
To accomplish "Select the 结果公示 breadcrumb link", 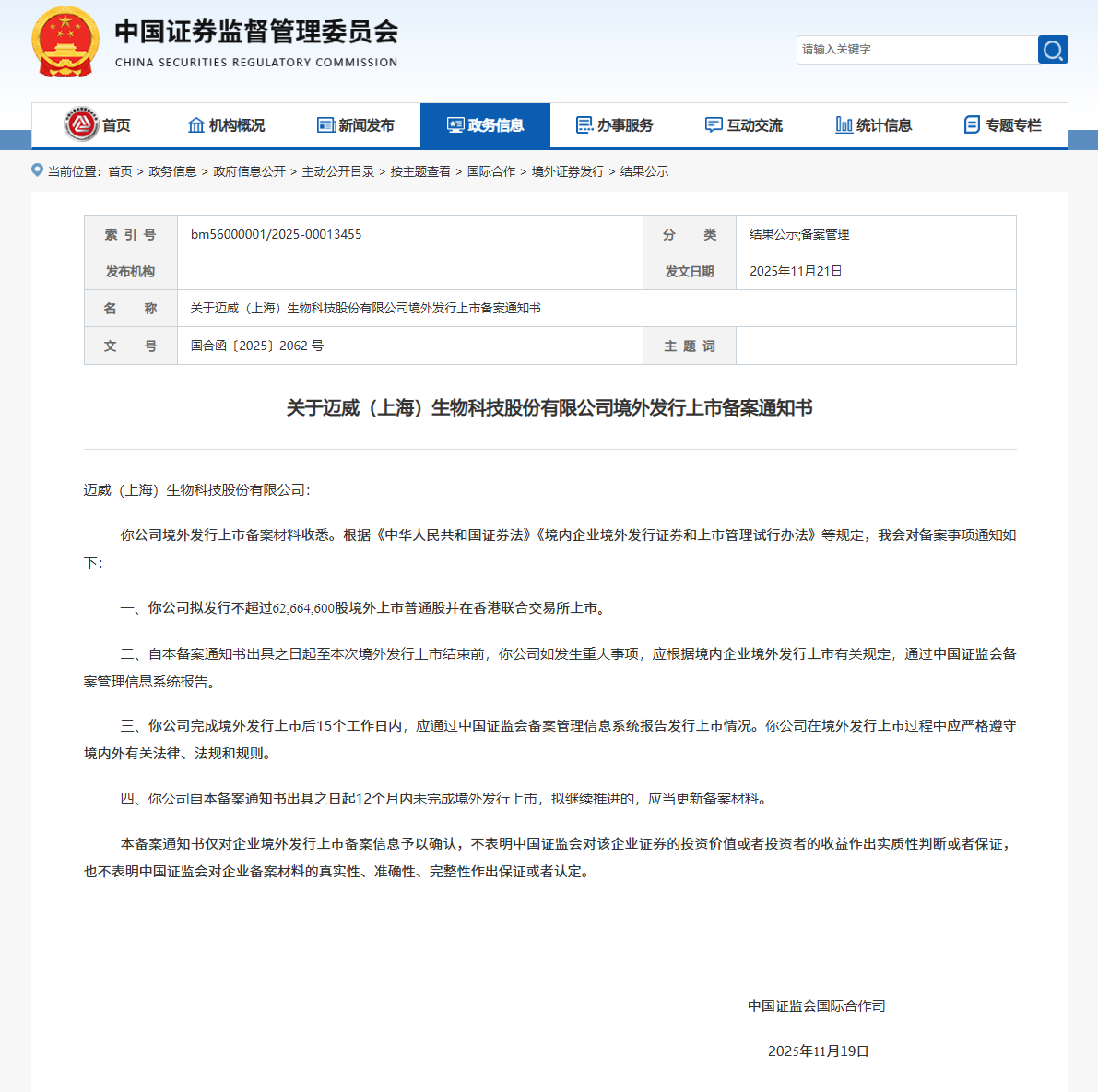I will click(643, 171).
